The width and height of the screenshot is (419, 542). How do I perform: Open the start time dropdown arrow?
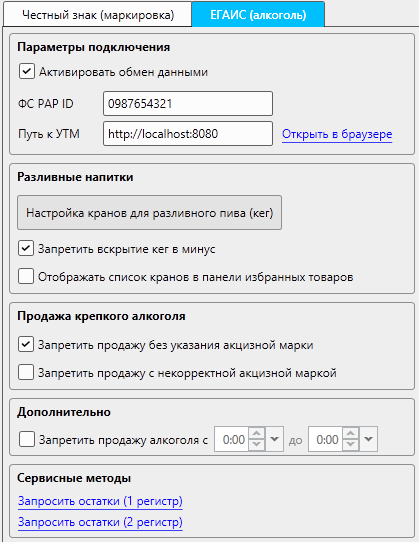pyautogui.click(x=274, y=439)
